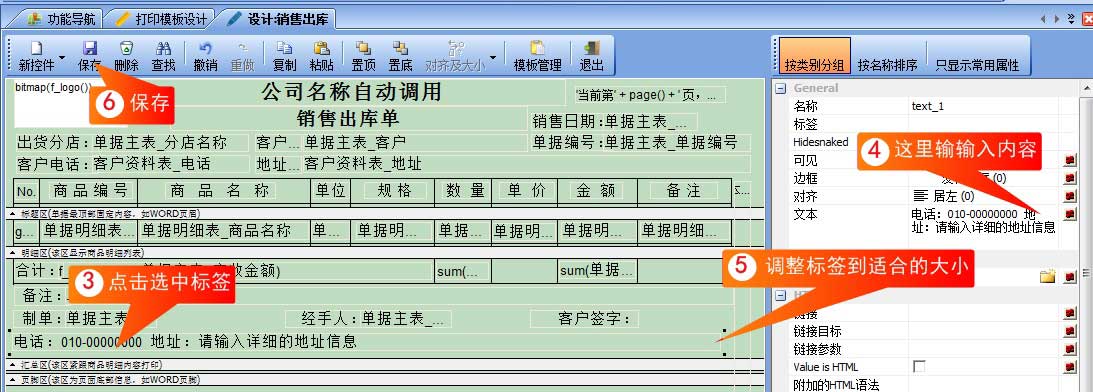Open the dropdown arrow beside 对齐及大小
The height and width of the screenshot is (392, 1093).
(x=494, y=57)
